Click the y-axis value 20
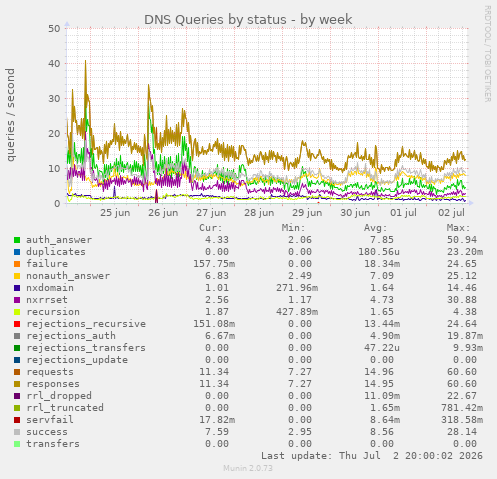 54,134
